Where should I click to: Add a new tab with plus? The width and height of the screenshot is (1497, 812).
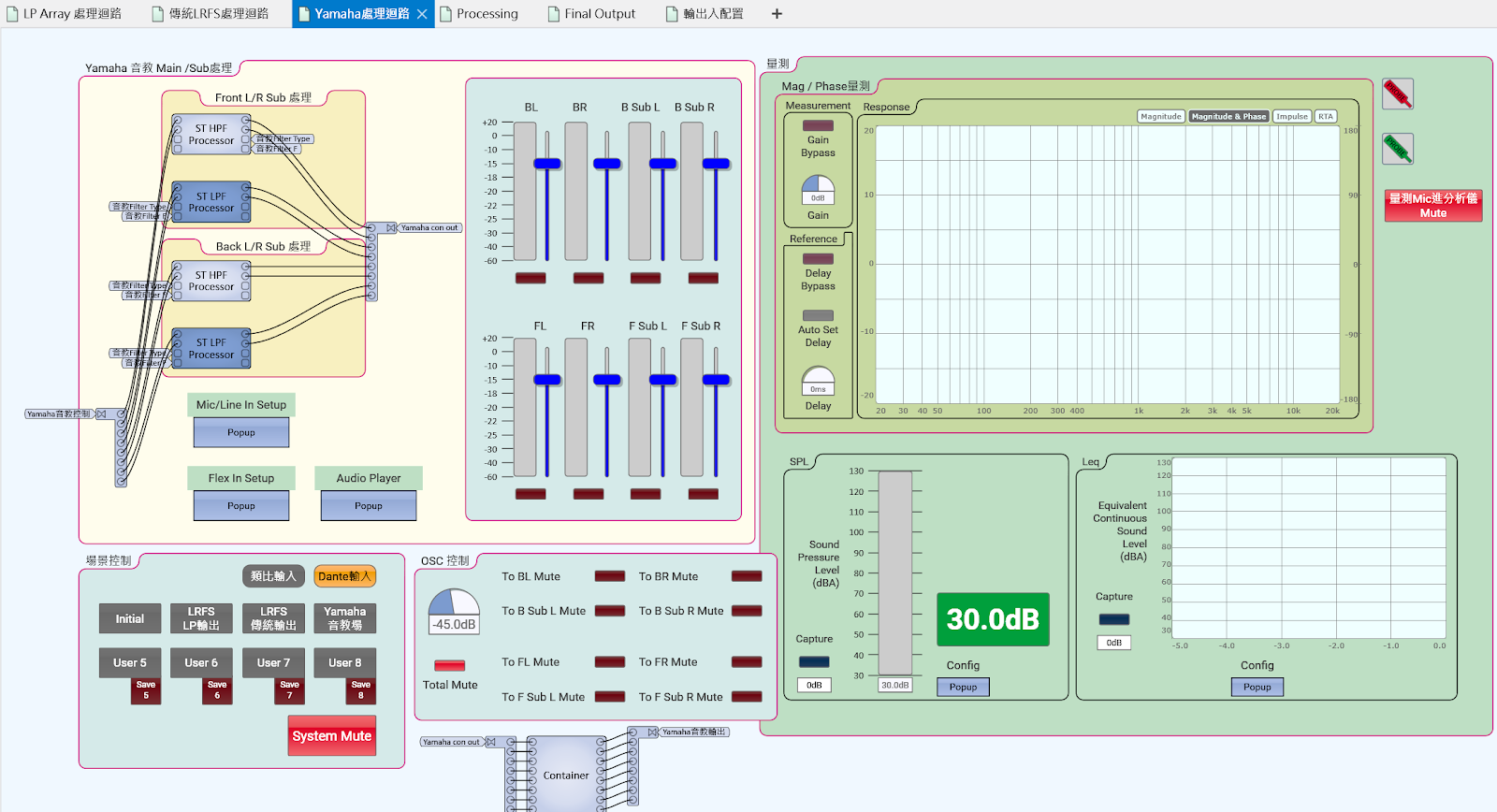pyautogui.click(x=777, y=14)
